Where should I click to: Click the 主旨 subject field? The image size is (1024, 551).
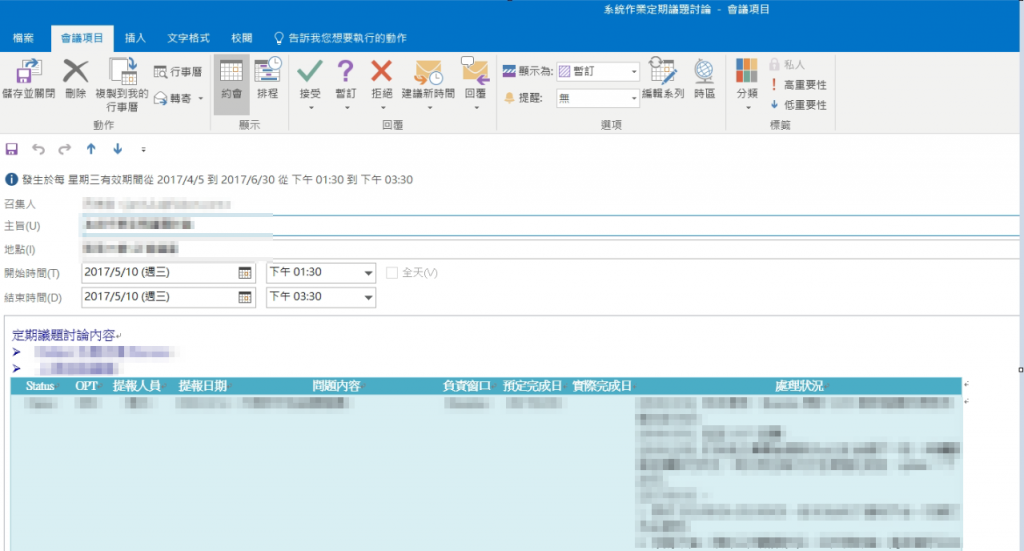pyautogui.click(x=550, y=225)
